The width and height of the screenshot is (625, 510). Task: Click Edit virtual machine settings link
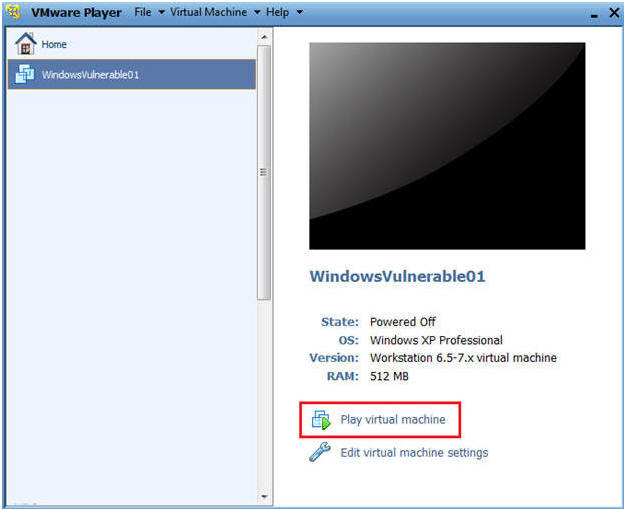414,453
